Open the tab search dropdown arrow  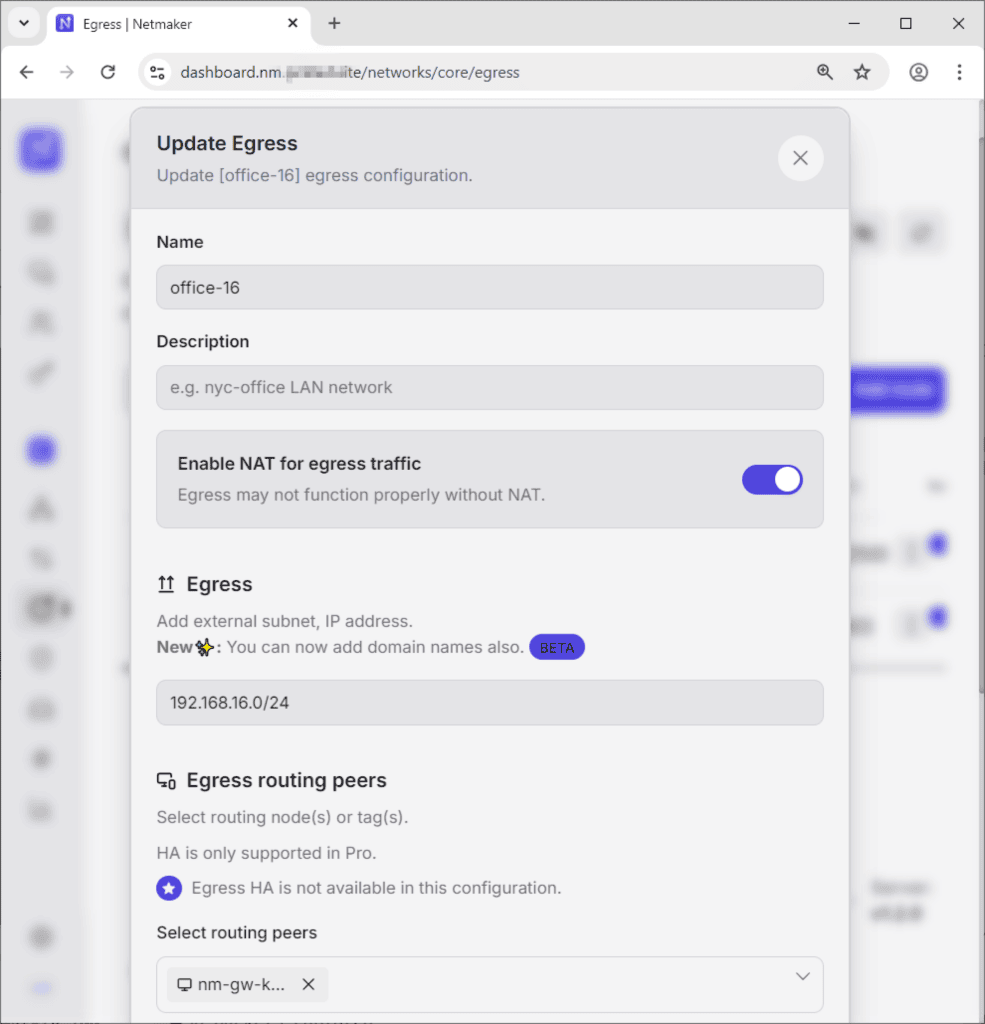24,24
